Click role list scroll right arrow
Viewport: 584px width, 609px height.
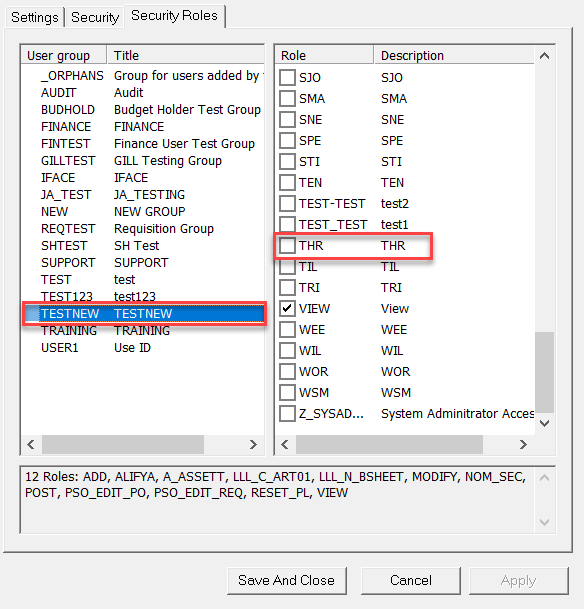pos(523,444)
